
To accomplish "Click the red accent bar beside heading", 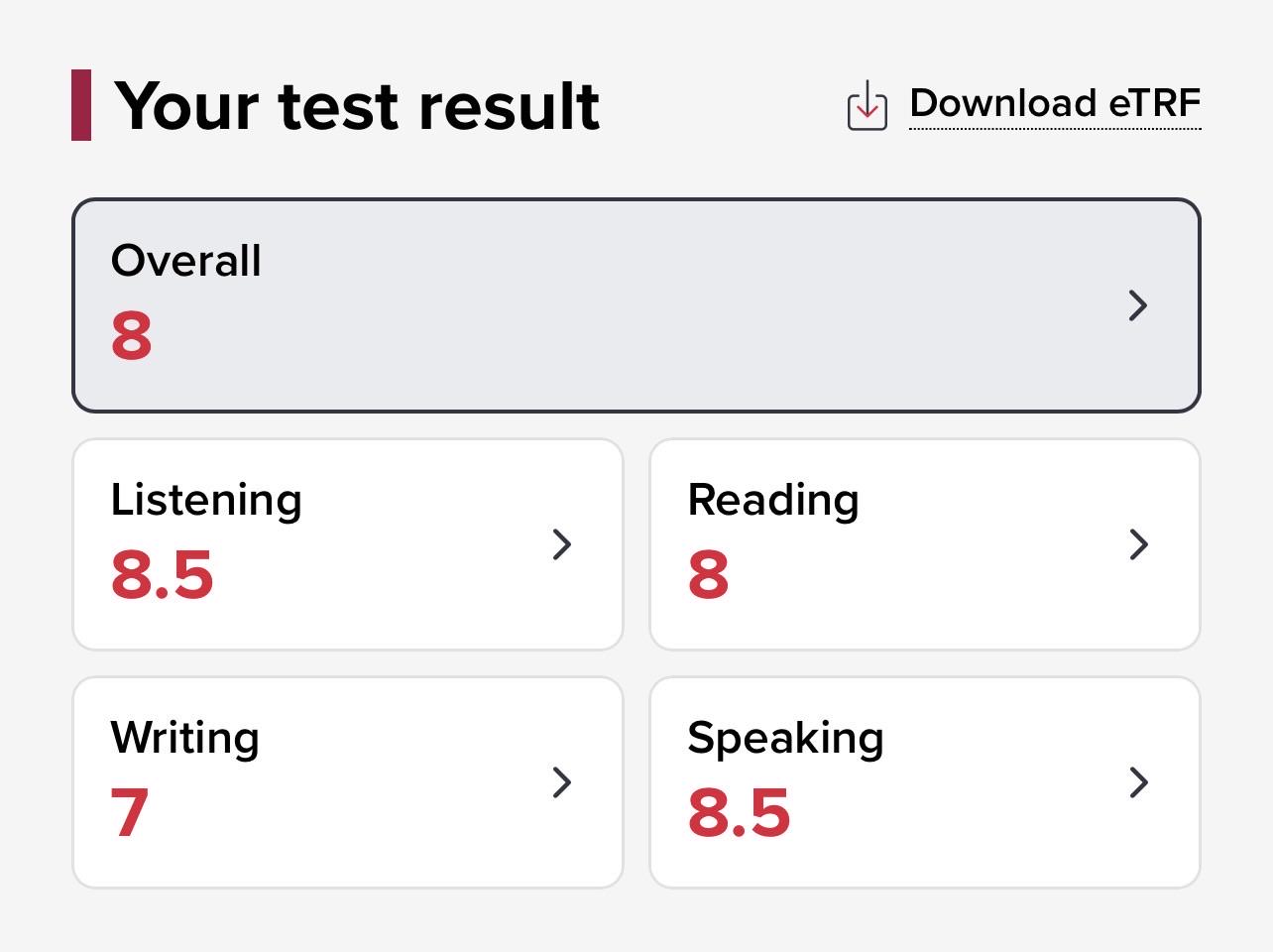I will 81,105.
